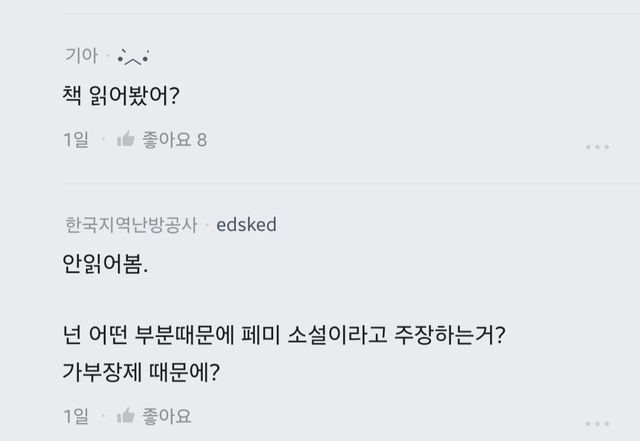Toggle the '좋아요' like on edsked's comment
The width and height of the screenshot is (640, 441).
pyautogui.click(x=166, y=416)
